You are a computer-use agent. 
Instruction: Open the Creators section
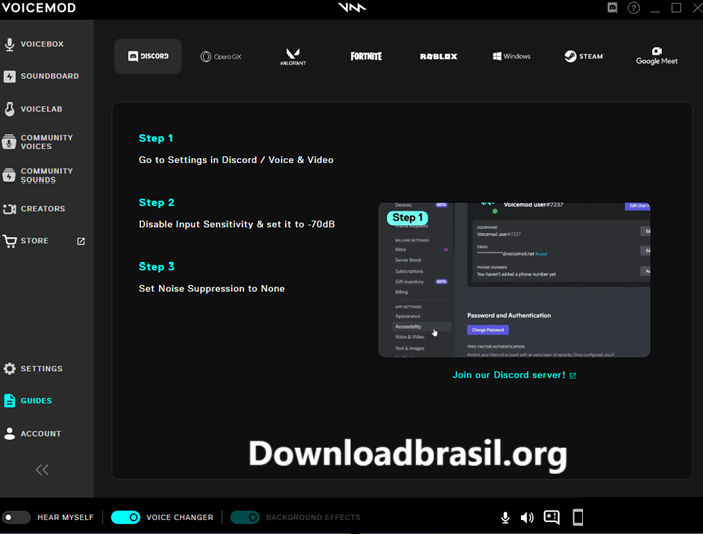34,208
